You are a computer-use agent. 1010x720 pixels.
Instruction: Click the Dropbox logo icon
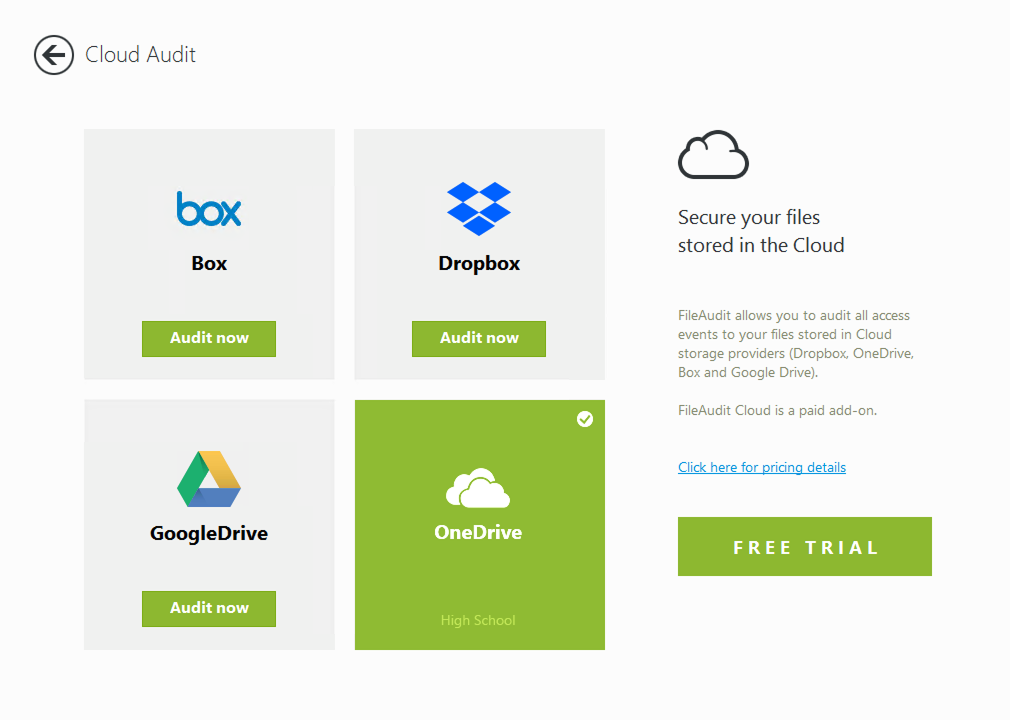click(x=479, y=208)
